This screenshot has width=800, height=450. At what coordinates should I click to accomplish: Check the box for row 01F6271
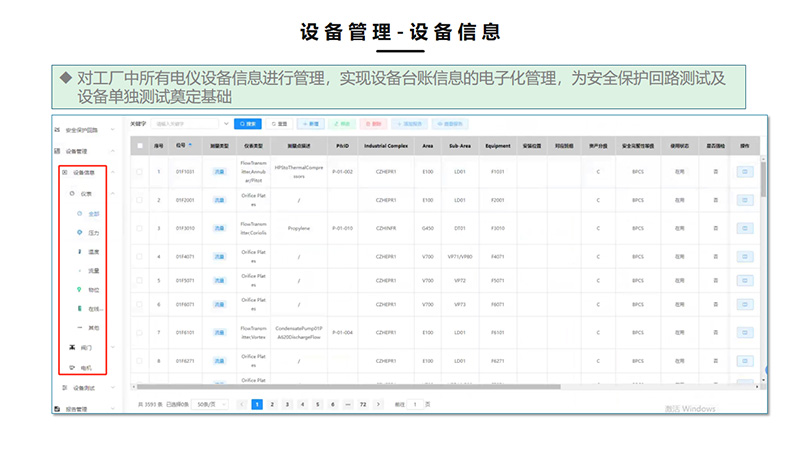[x=139, y=361]
